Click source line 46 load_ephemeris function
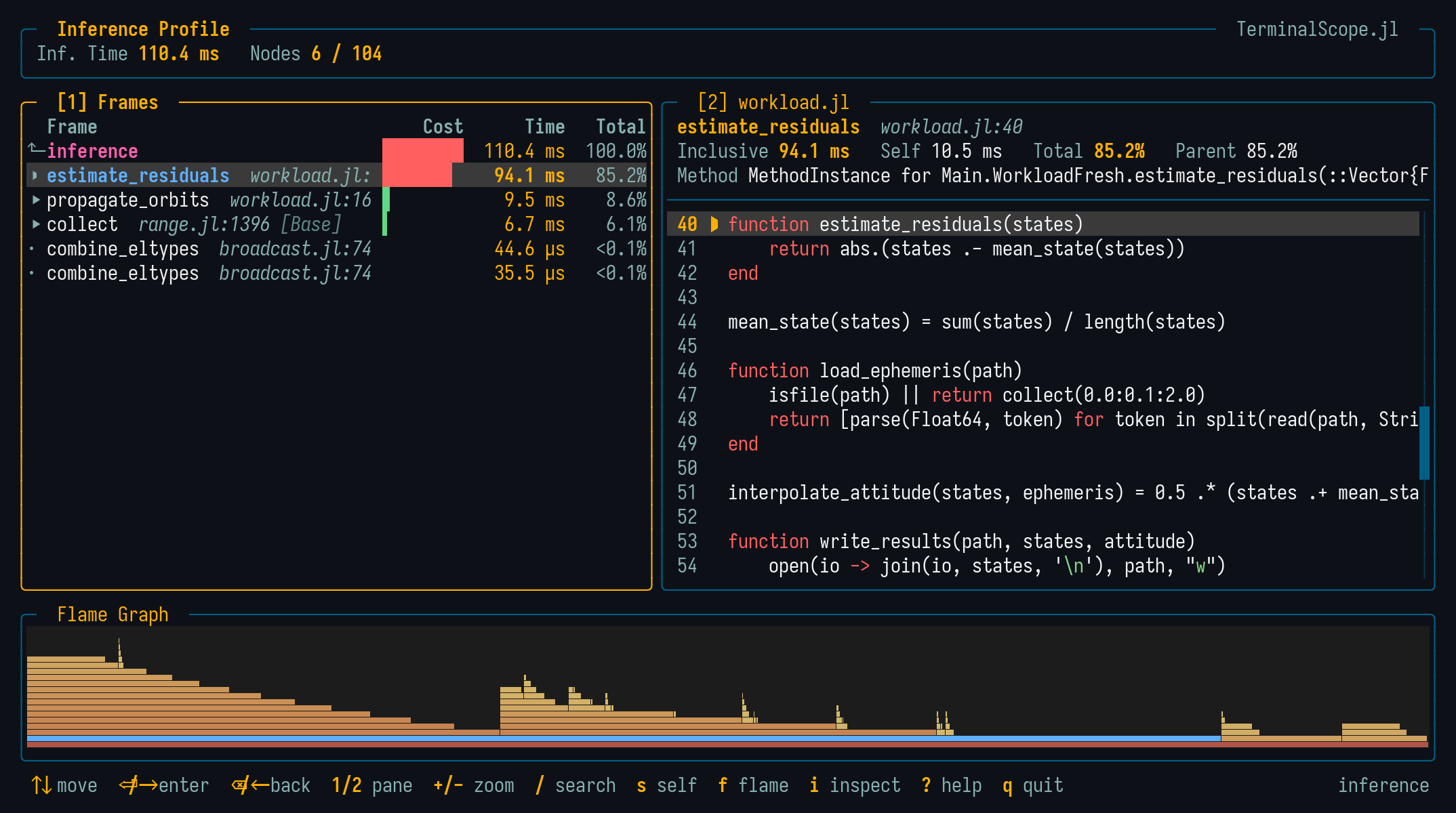This screenshot has width=1456, height=813. [x=874, y=371]
